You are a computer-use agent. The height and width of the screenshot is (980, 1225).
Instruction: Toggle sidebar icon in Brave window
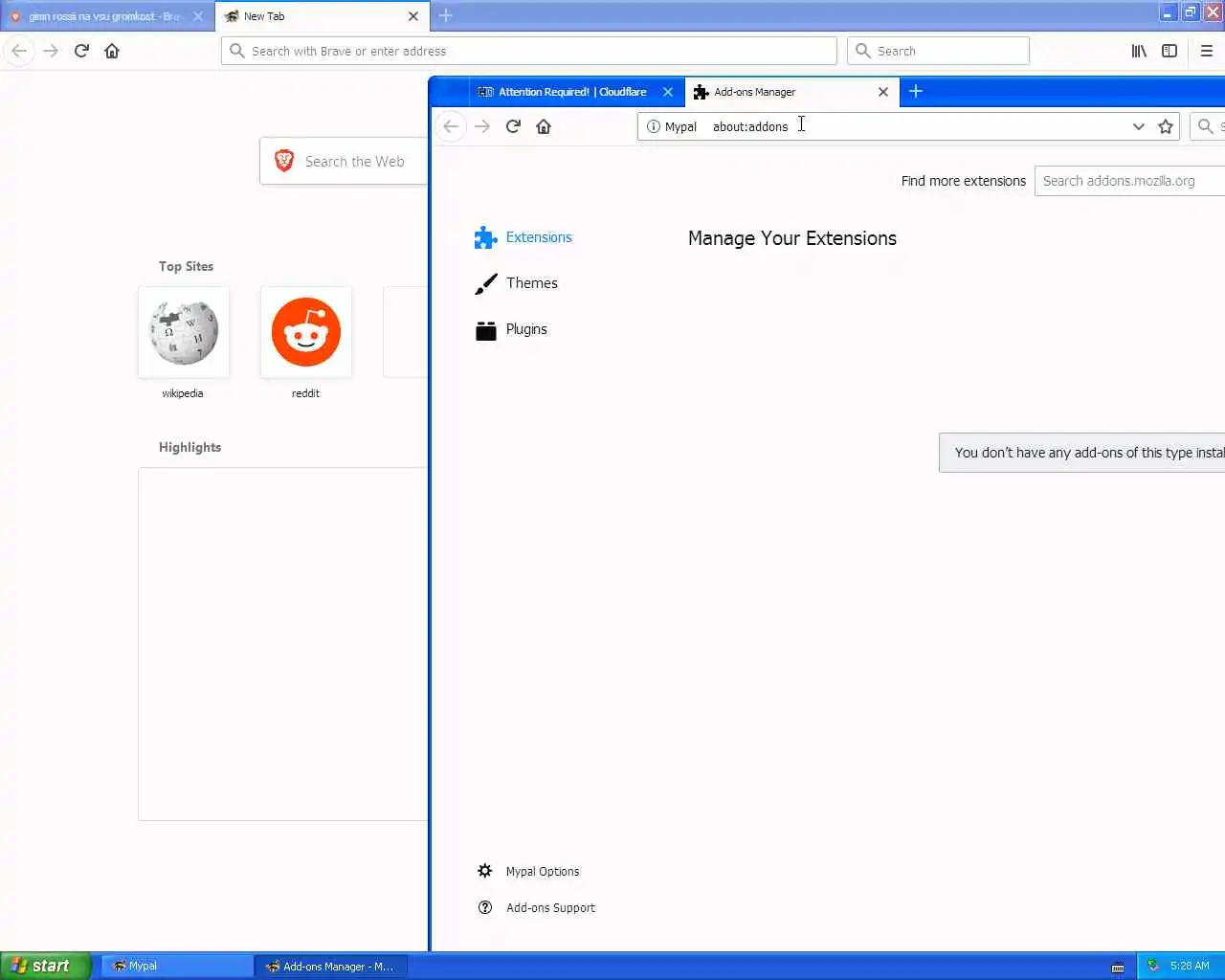pos(1169,51)
